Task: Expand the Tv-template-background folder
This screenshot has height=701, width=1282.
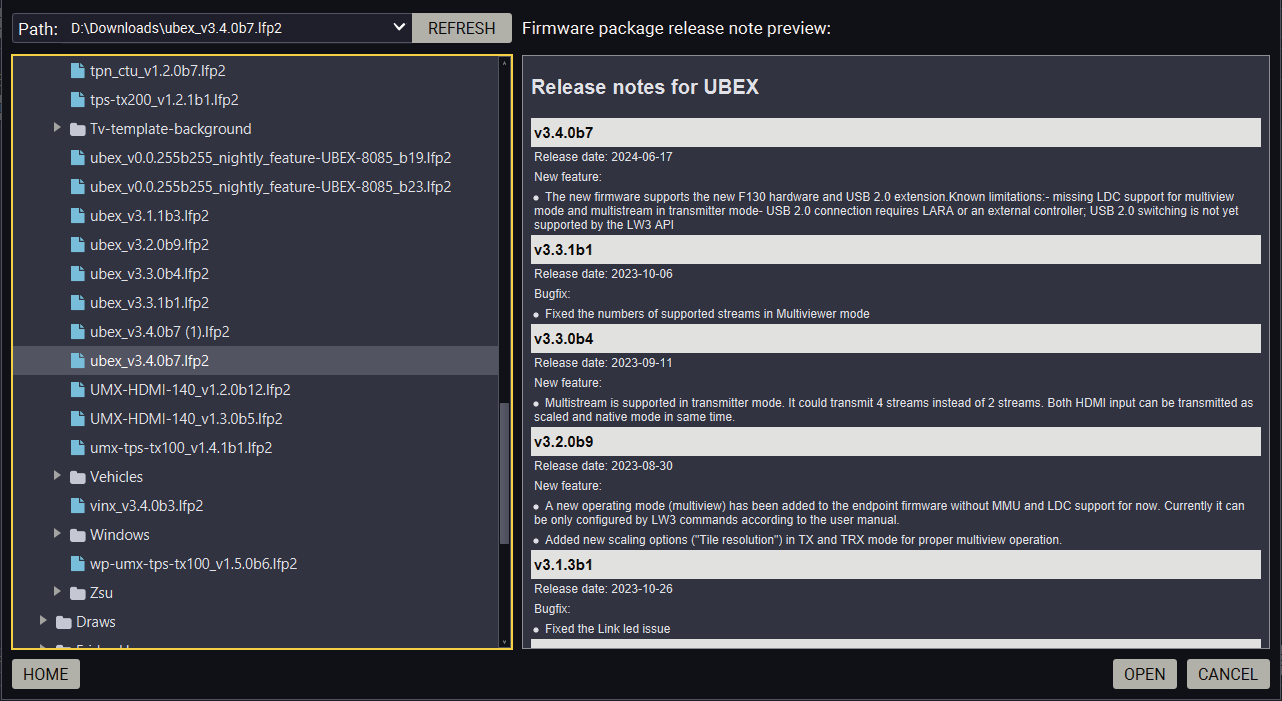Action: coord(57,129)
